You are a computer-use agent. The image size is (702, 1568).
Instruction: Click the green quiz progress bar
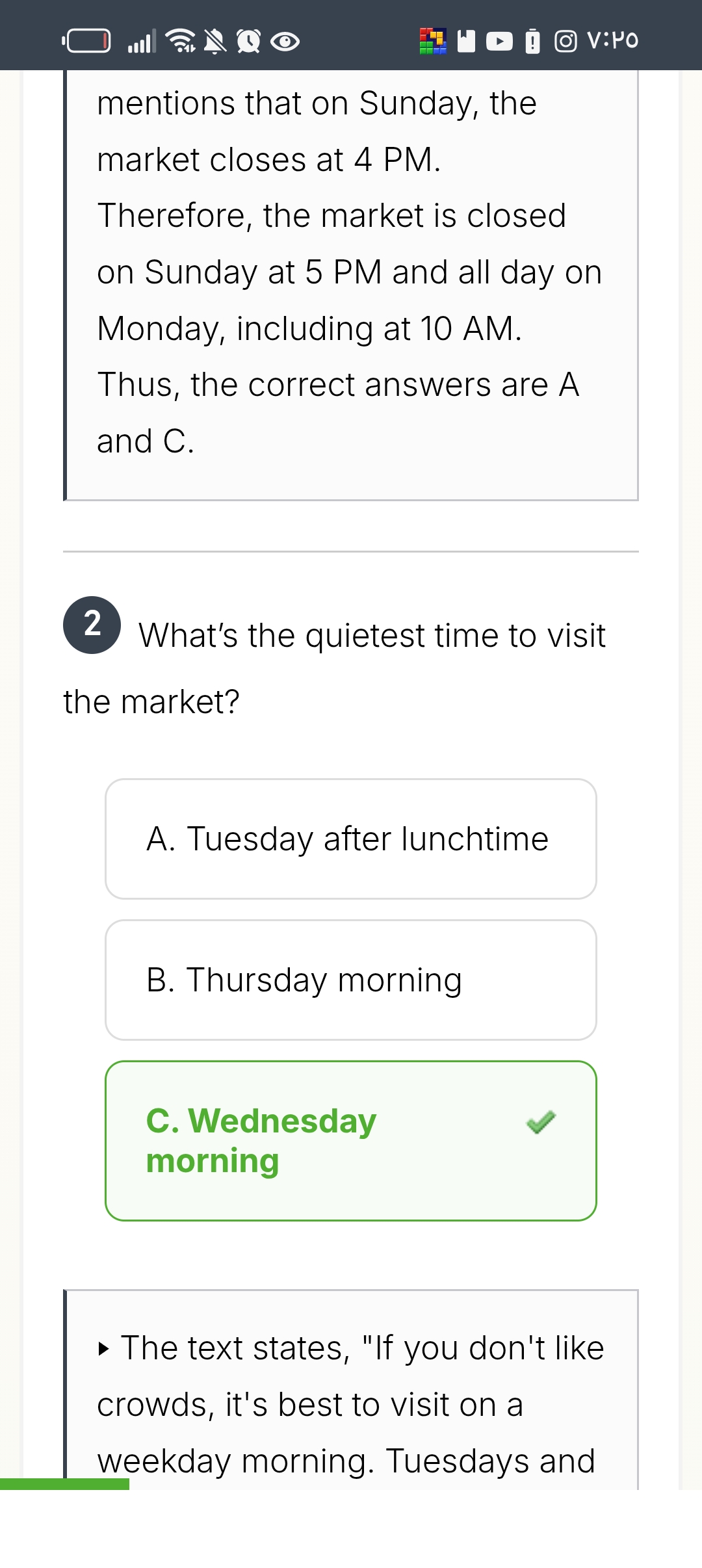(x=64, y=1483)
